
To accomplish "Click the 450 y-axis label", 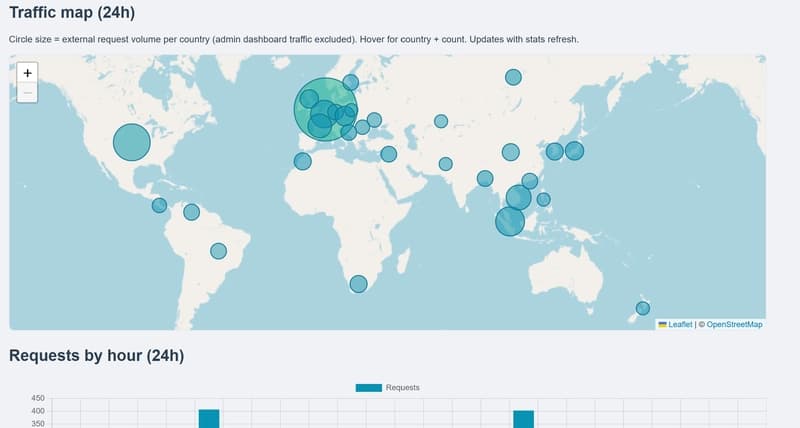I will 38,398.
